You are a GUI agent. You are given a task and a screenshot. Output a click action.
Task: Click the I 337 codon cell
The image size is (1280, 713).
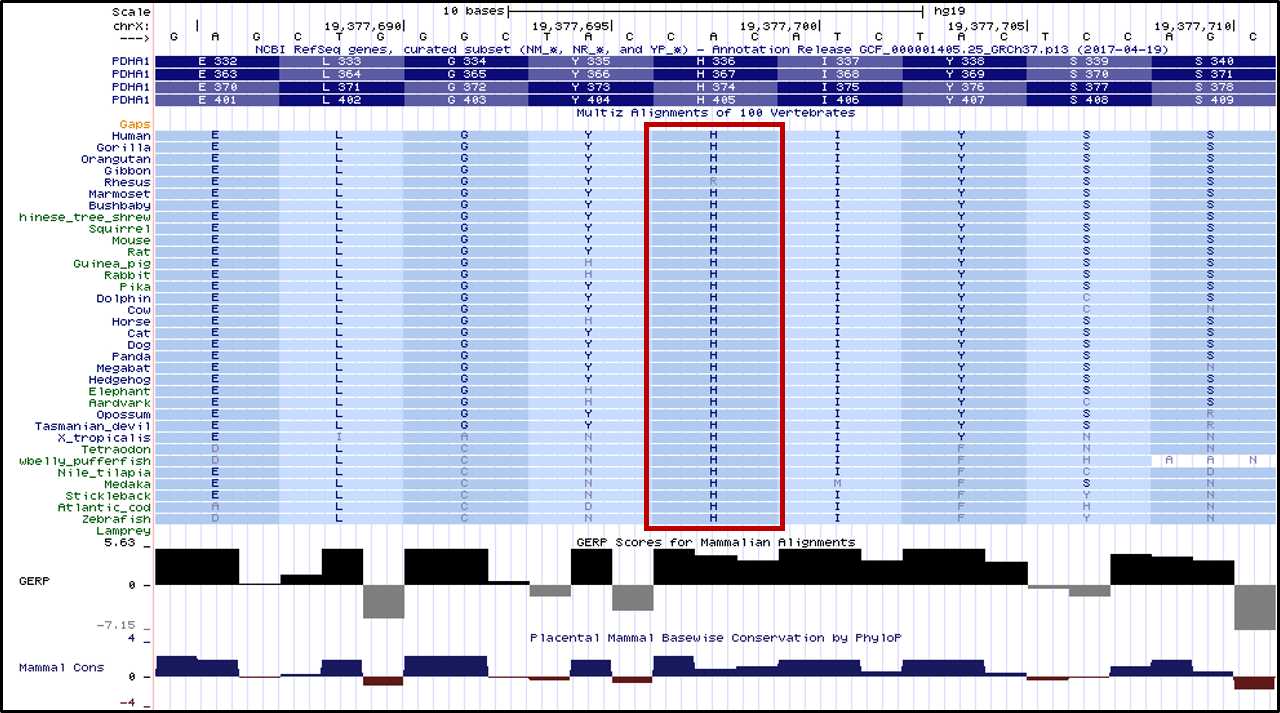(840, 61)
